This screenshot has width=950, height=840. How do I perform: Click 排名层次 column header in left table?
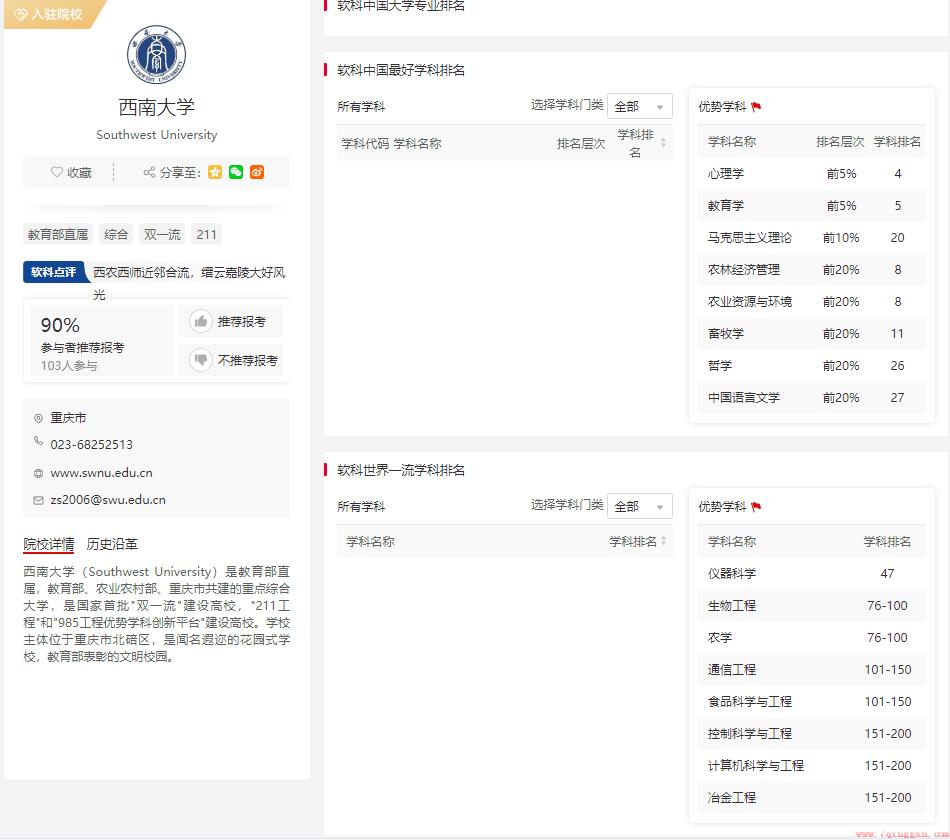pyautogui.click(x=580, y=144)
